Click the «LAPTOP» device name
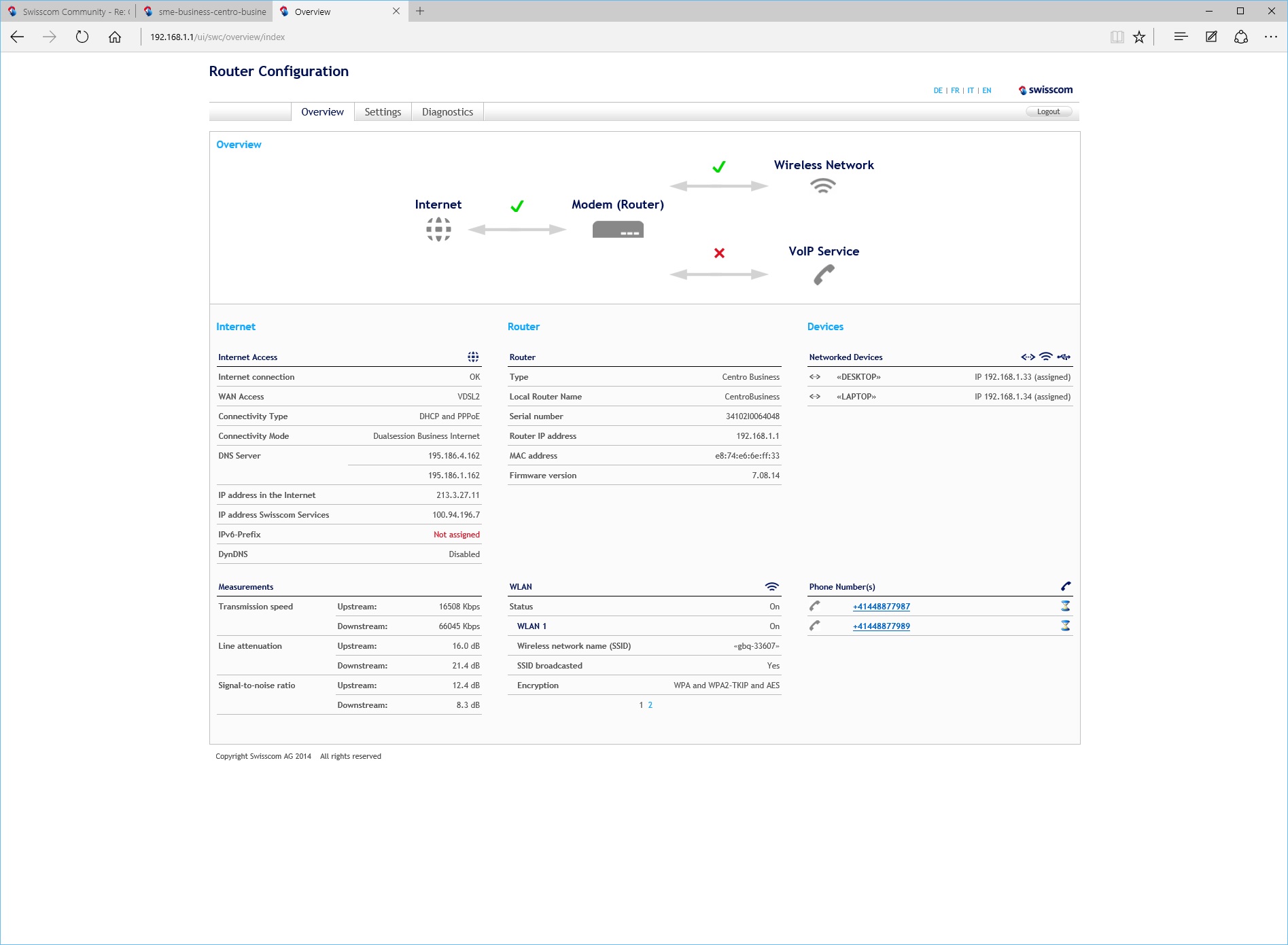 [x=856, y=397]
